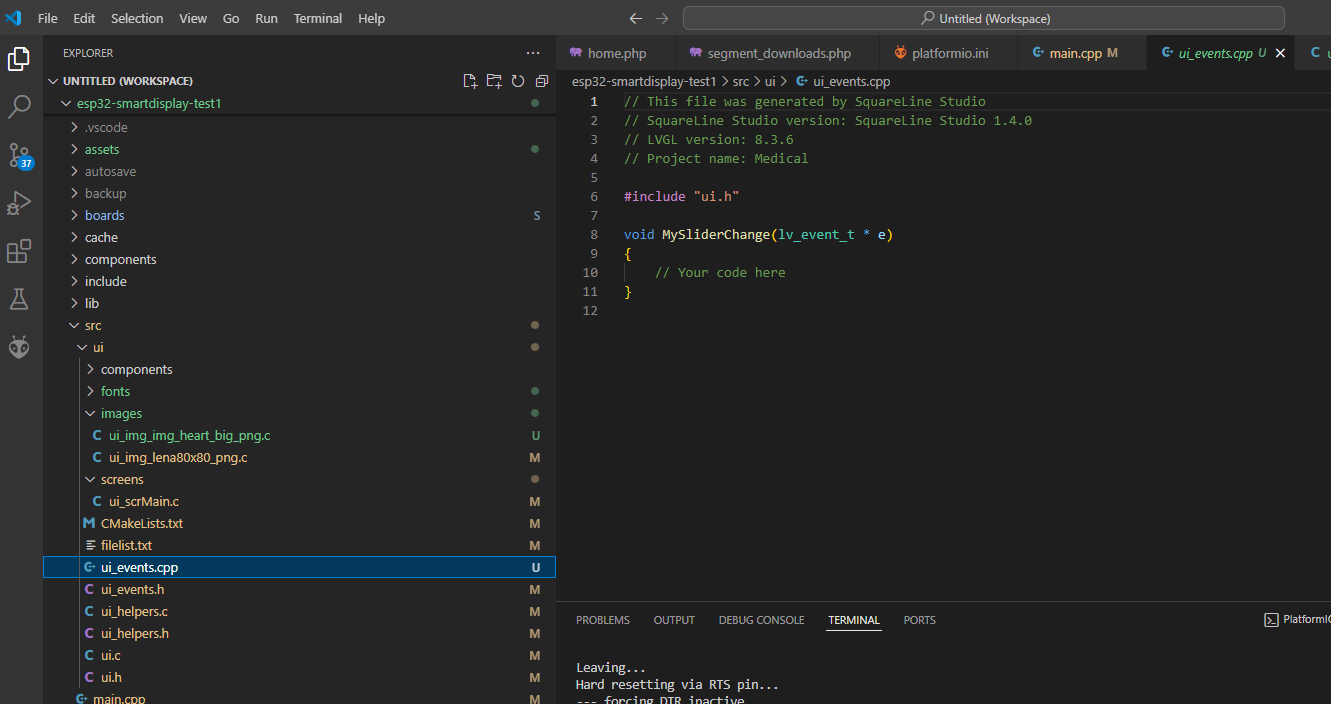The image size is (1331, 704).
Task: Open ui_helpers.c in the tree
Action: click(299, 611)
